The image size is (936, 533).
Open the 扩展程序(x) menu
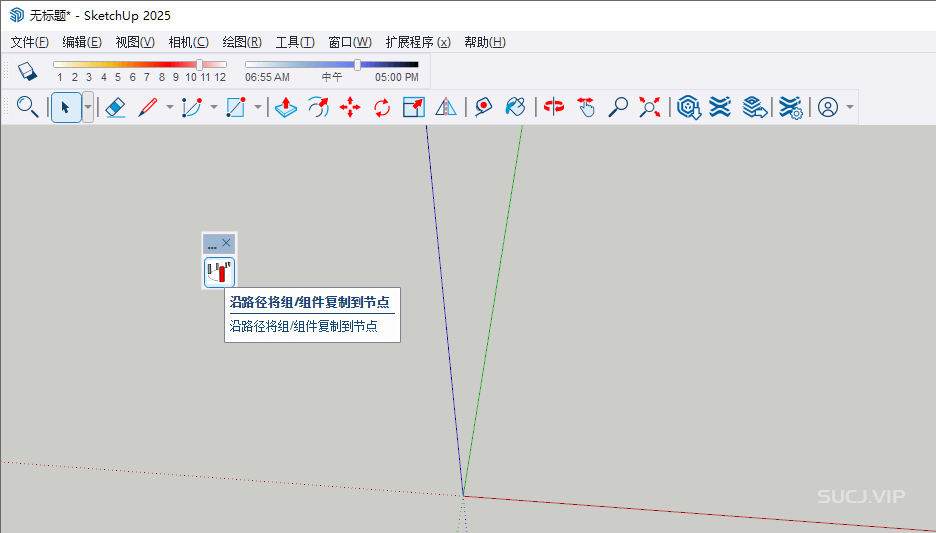pyautogui.click(x=418, y=42)
